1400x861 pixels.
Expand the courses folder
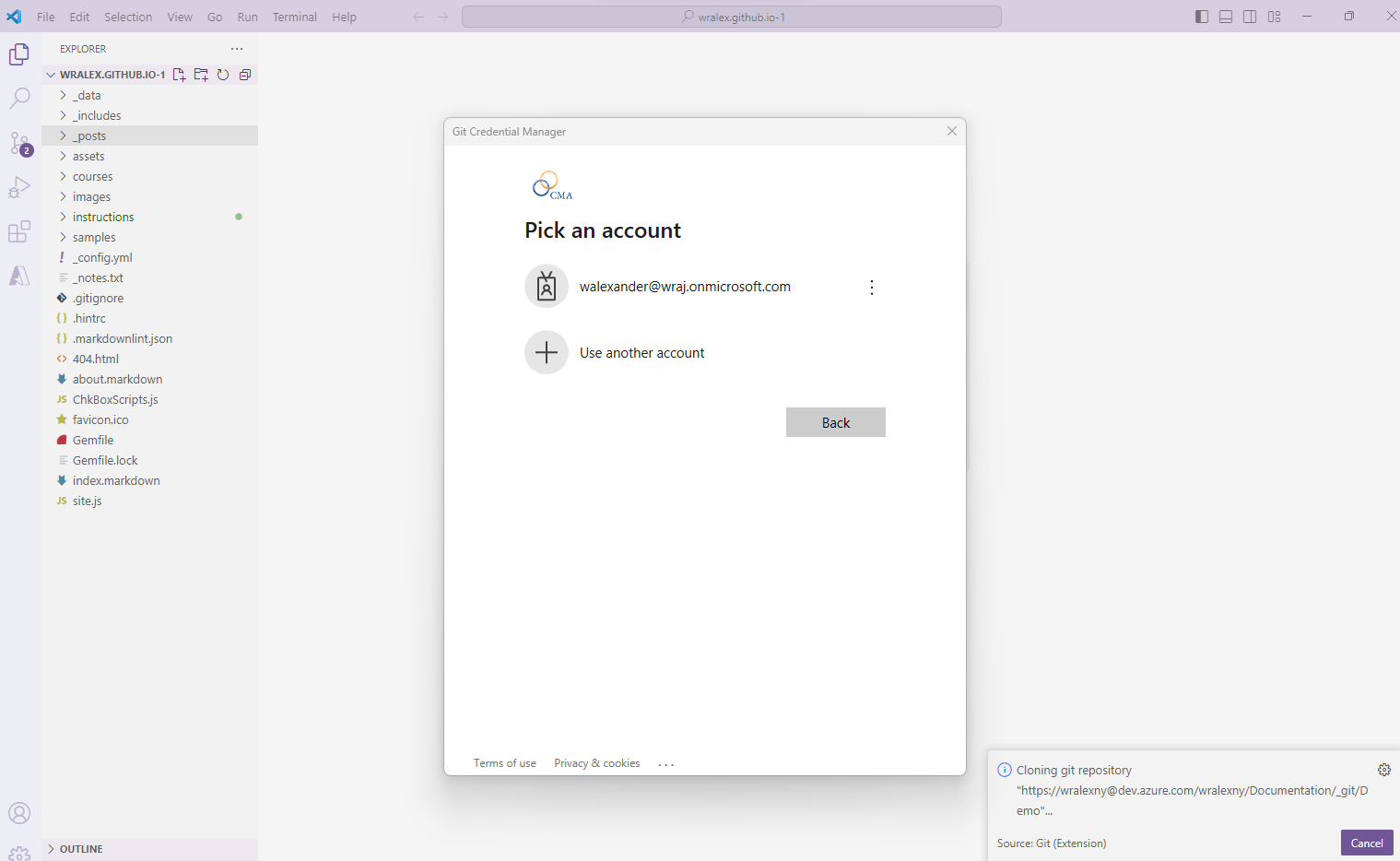(x=150, y=176)
